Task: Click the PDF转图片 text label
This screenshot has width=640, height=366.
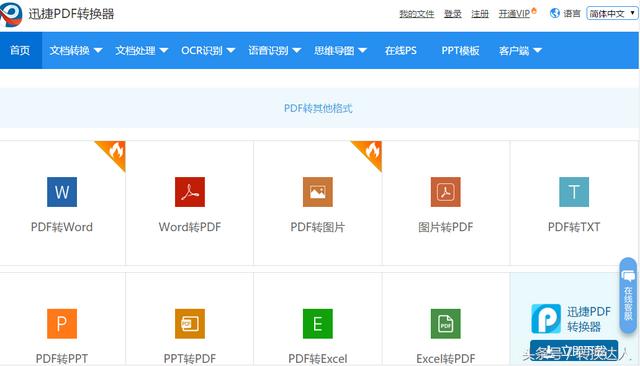Action: pos(318,227)
